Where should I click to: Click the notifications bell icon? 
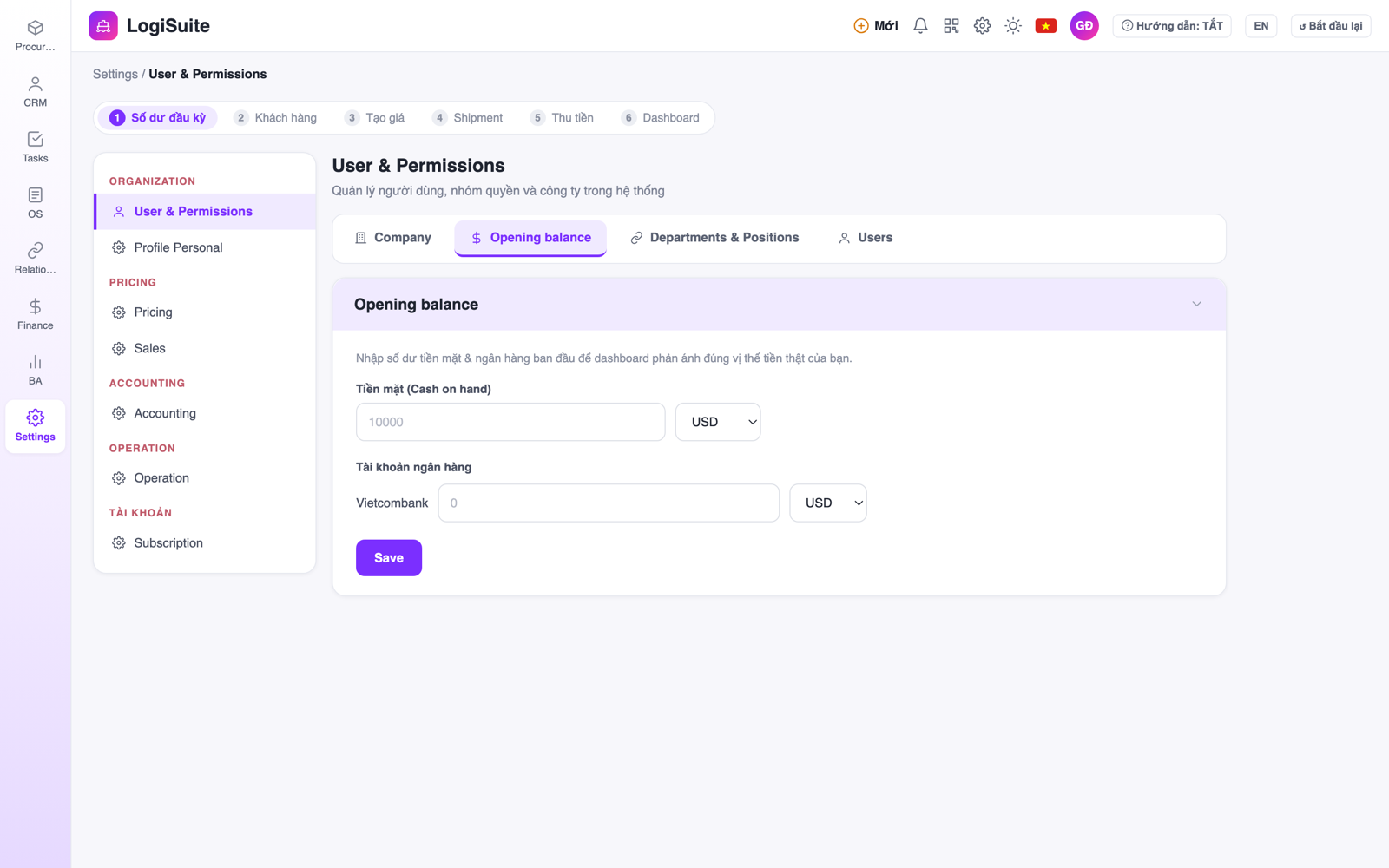920,26
